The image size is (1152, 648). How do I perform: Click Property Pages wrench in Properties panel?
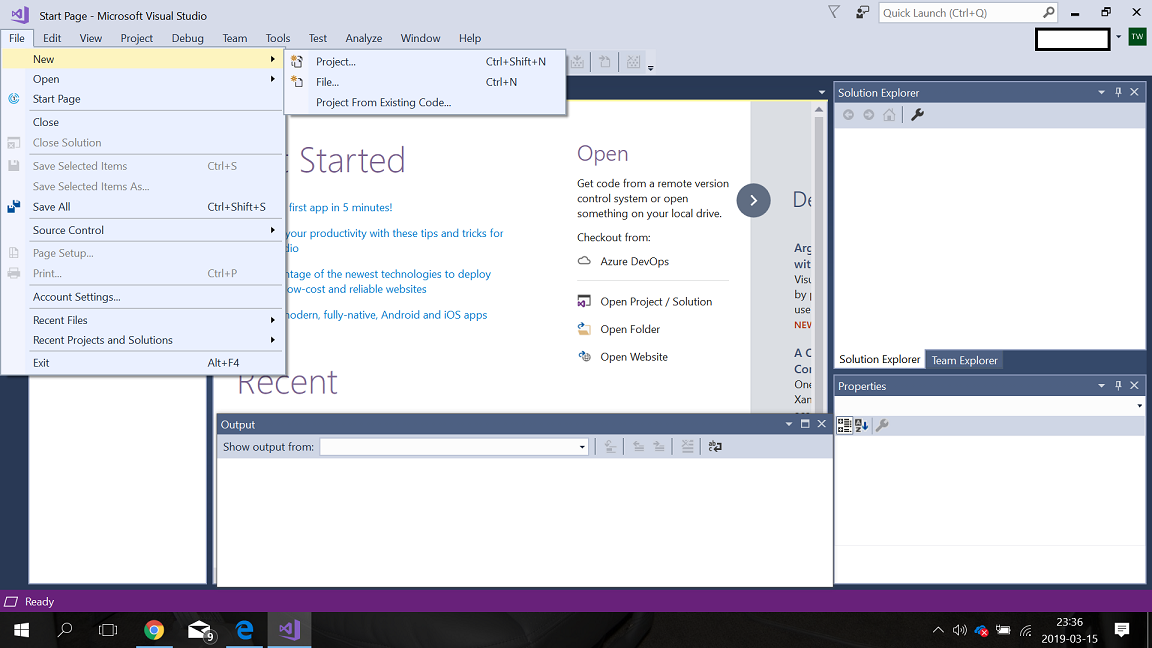[x=882, y=425]
